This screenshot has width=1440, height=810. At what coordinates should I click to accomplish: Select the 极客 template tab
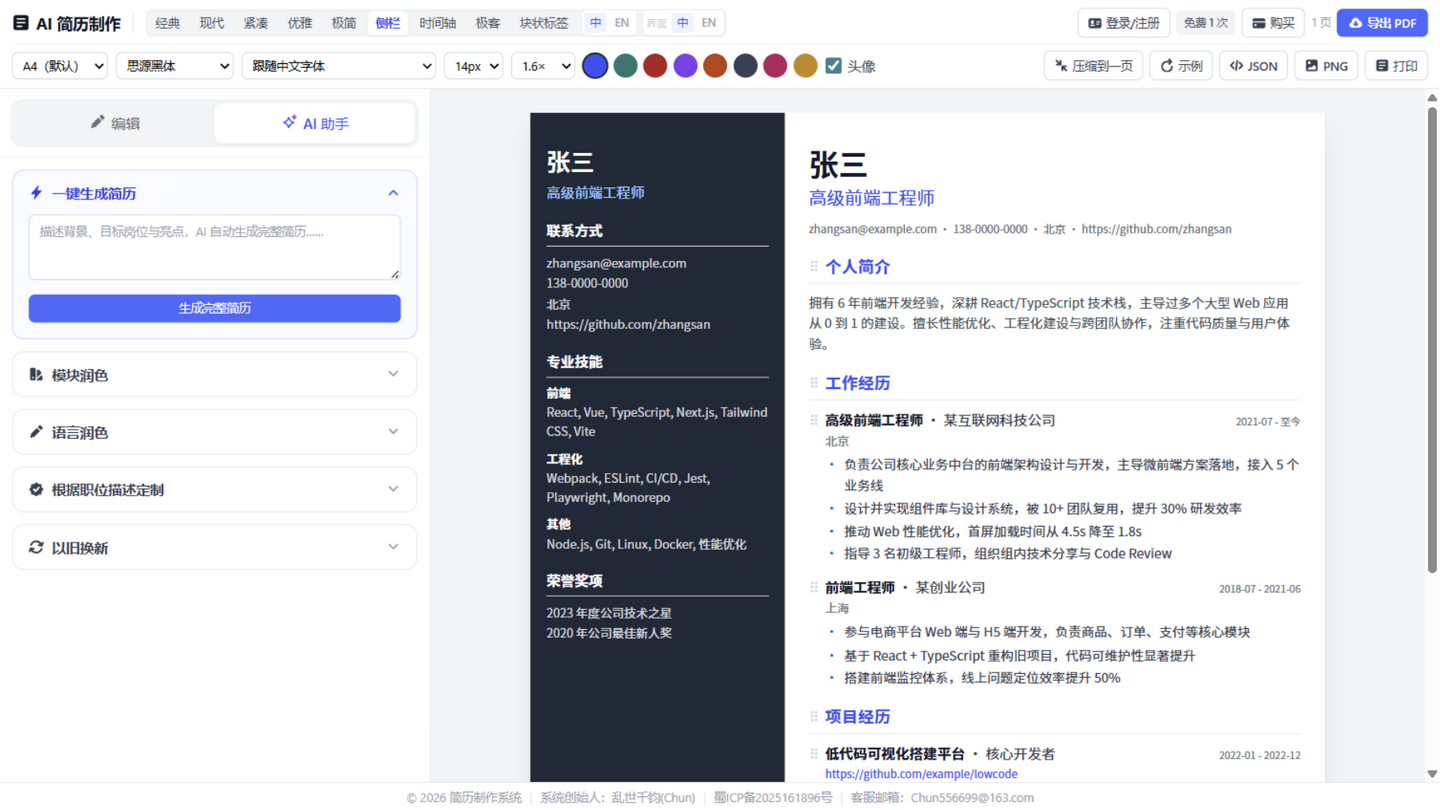(x=488, y=23)
